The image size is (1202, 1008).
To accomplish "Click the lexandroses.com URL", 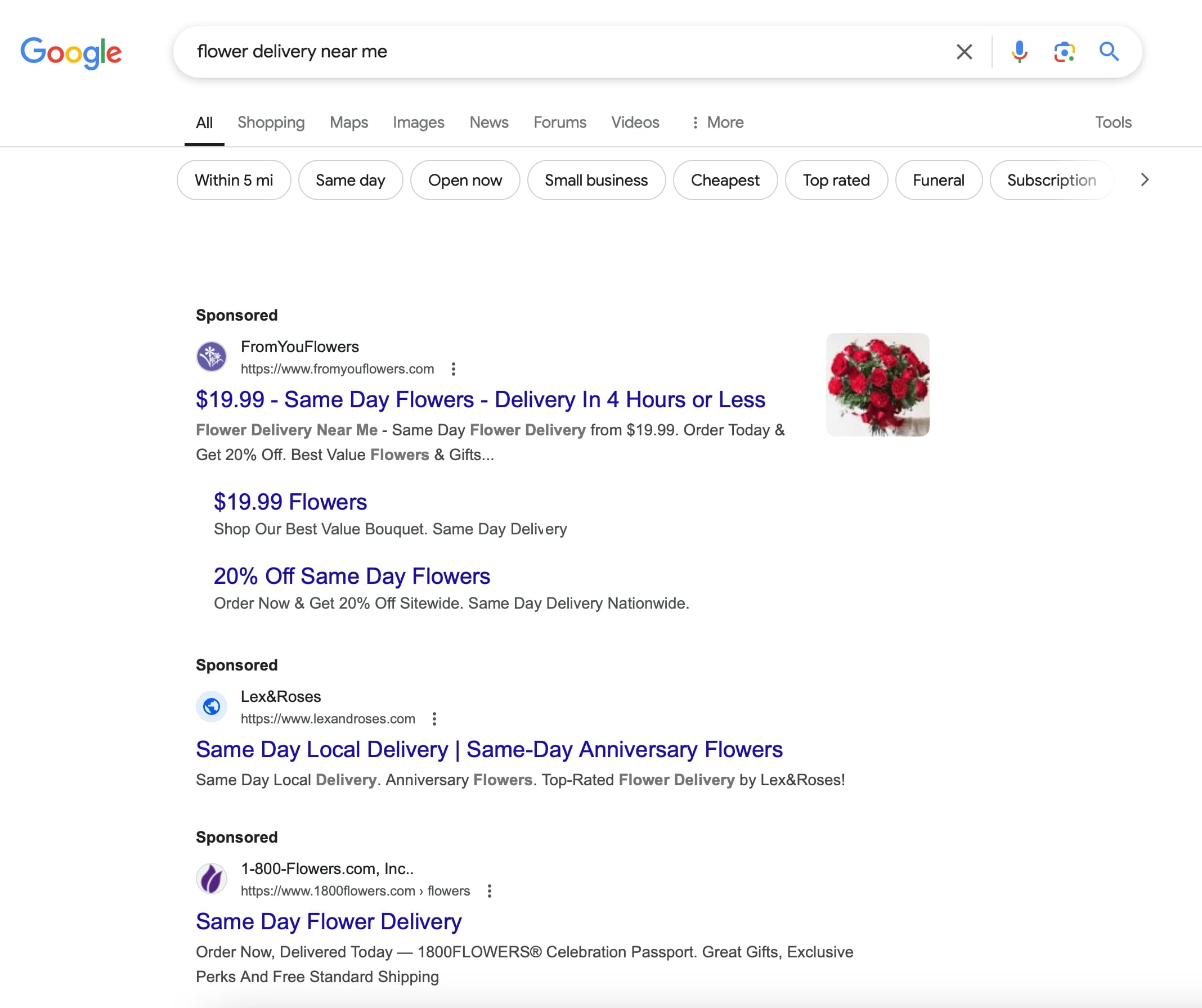I will (328, 719).
